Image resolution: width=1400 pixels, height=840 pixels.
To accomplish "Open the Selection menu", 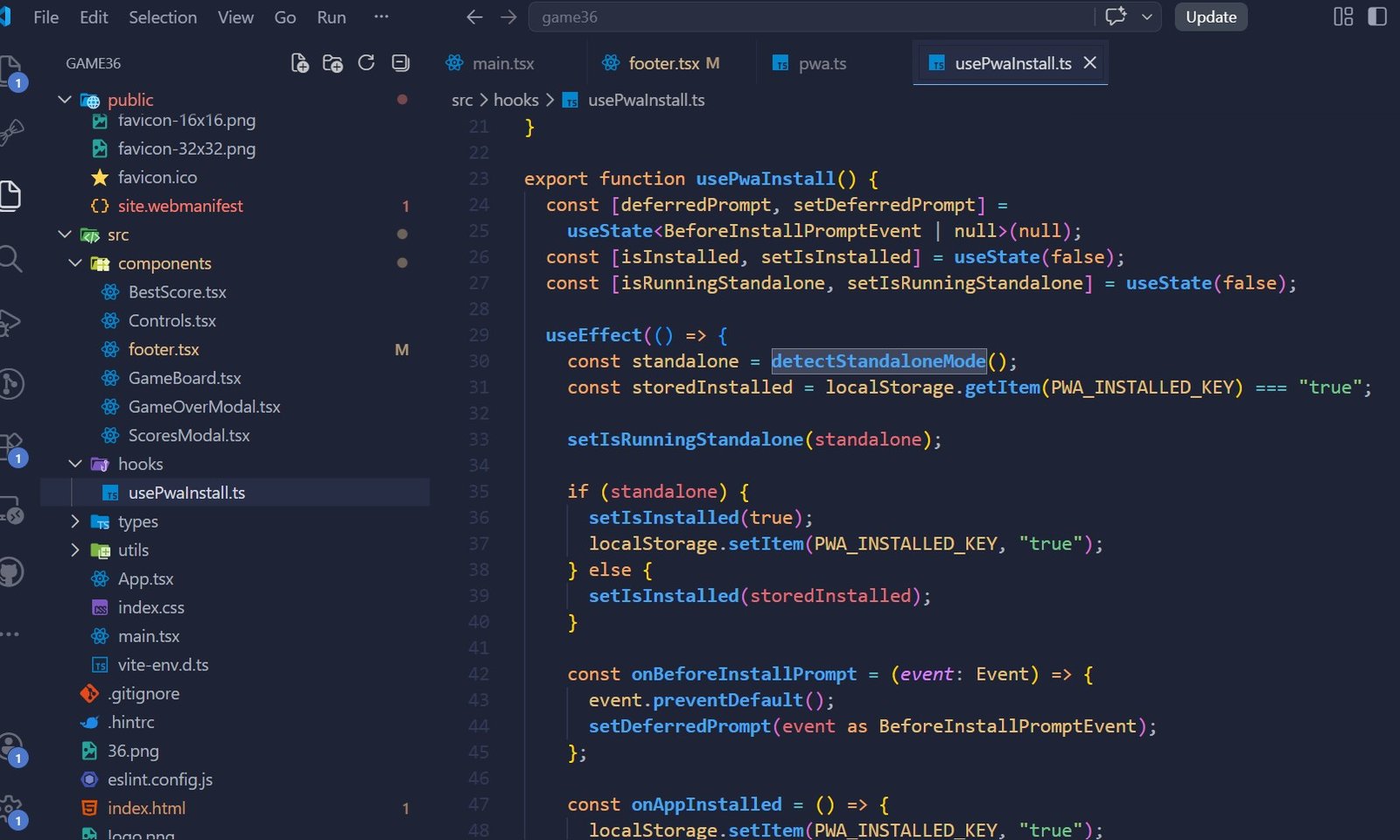I will [x=163, y=17].
